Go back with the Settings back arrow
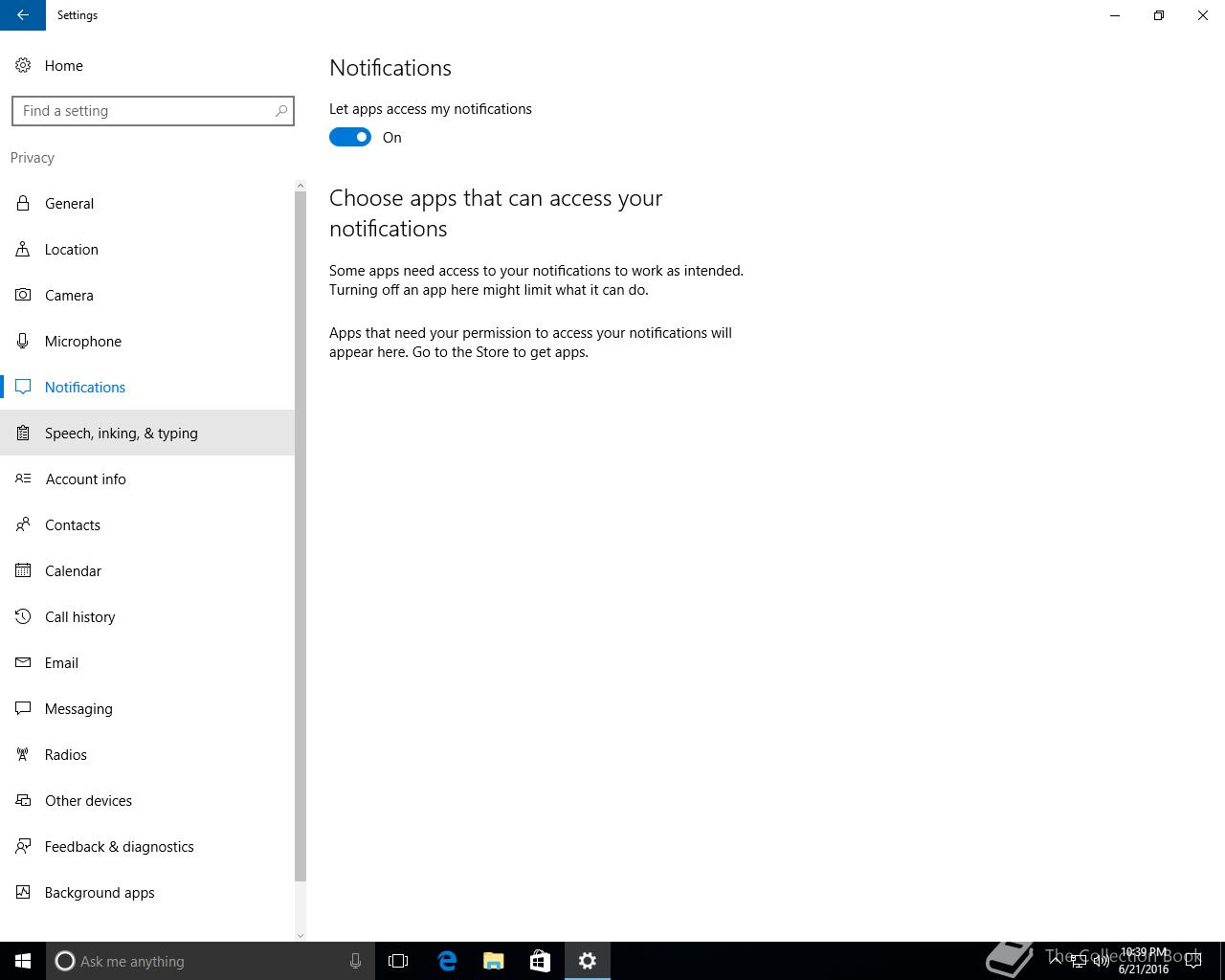This screenshot has height=980, width=1225. coord(23,15)
